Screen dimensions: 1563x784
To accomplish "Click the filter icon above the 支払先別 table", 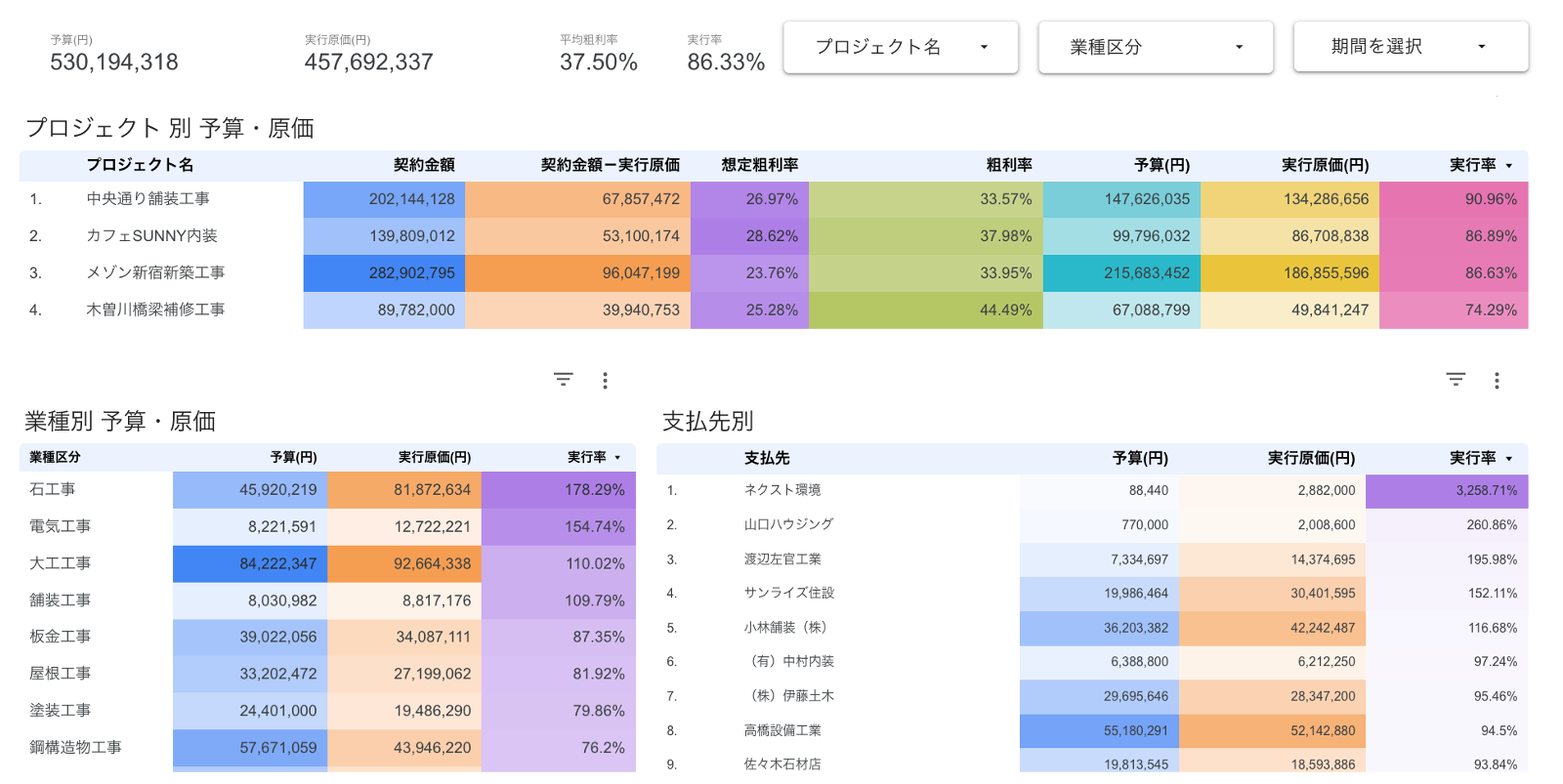I will point(1456,380).
